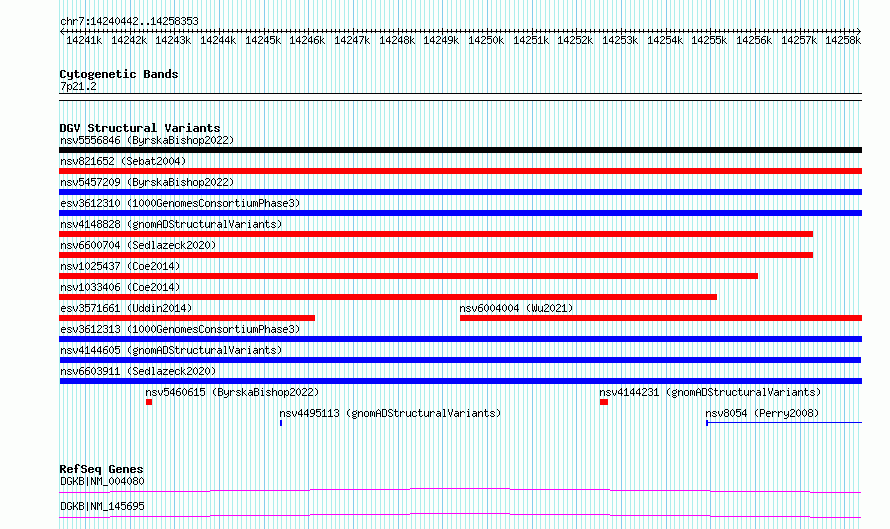Click the 7p21.2 band label
This screenshot has width=890, height=529.
pyautogui.click(x=78, y=86)
